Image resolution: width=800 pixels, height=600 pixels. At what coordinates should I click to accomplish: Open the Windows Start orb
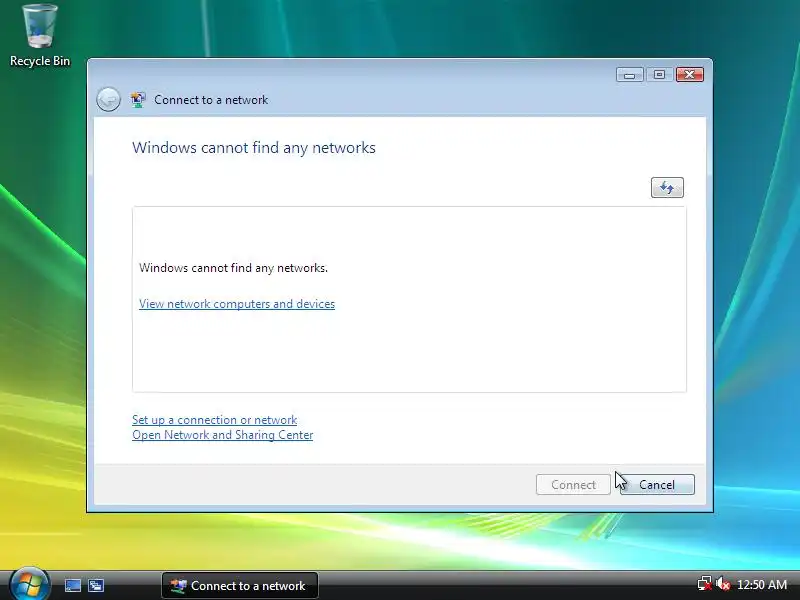tap(29, 584)
